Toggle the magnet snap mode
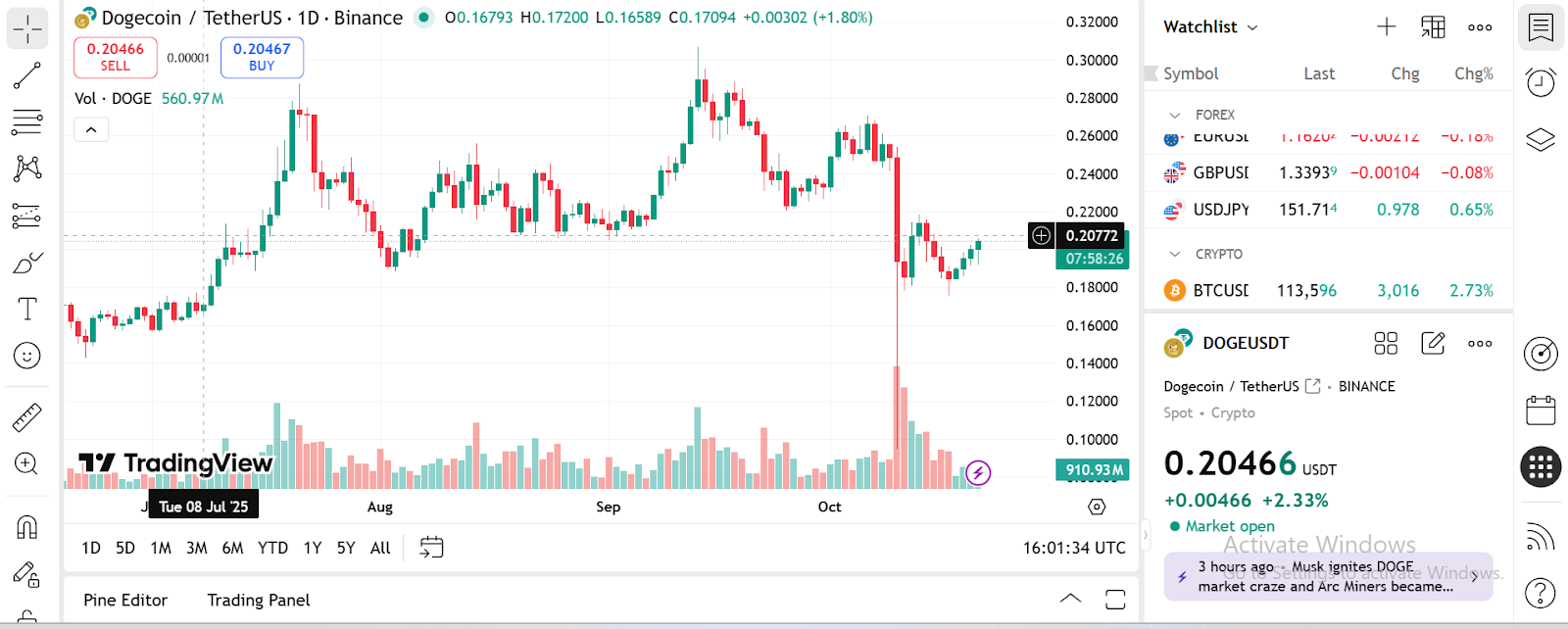 point(27,527)
